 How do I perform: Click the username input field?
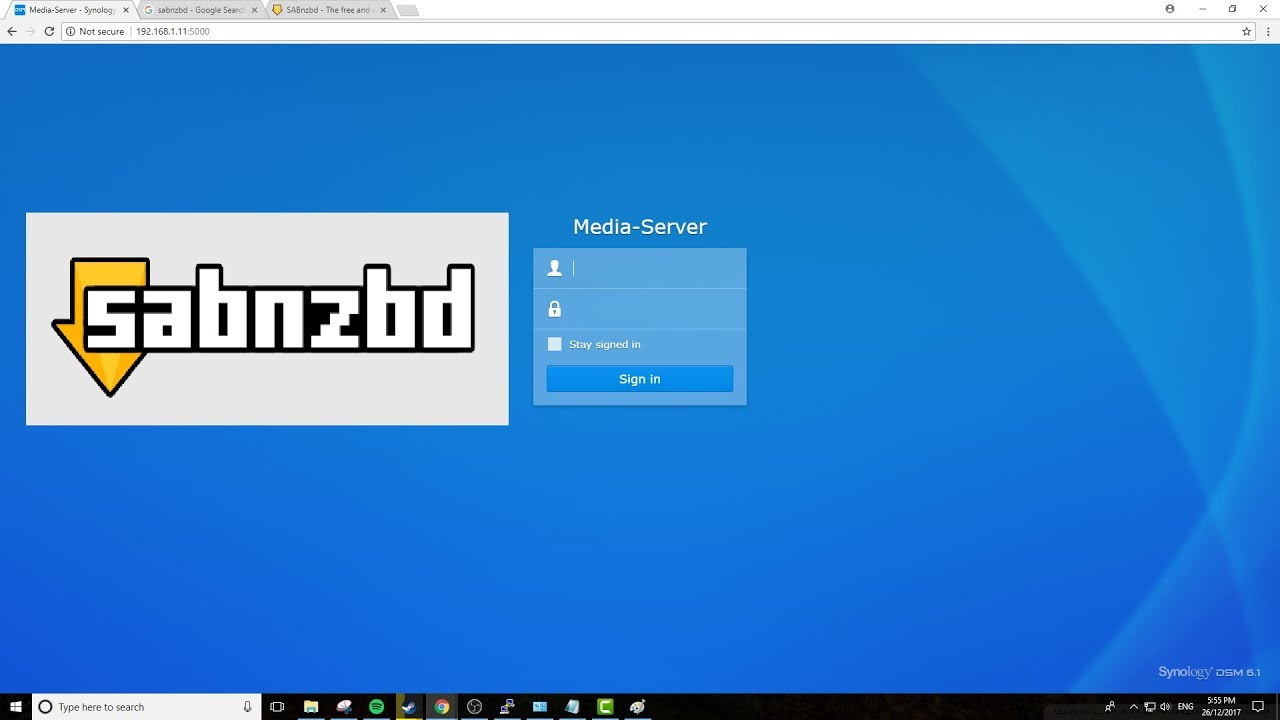[x=640, y=268]
